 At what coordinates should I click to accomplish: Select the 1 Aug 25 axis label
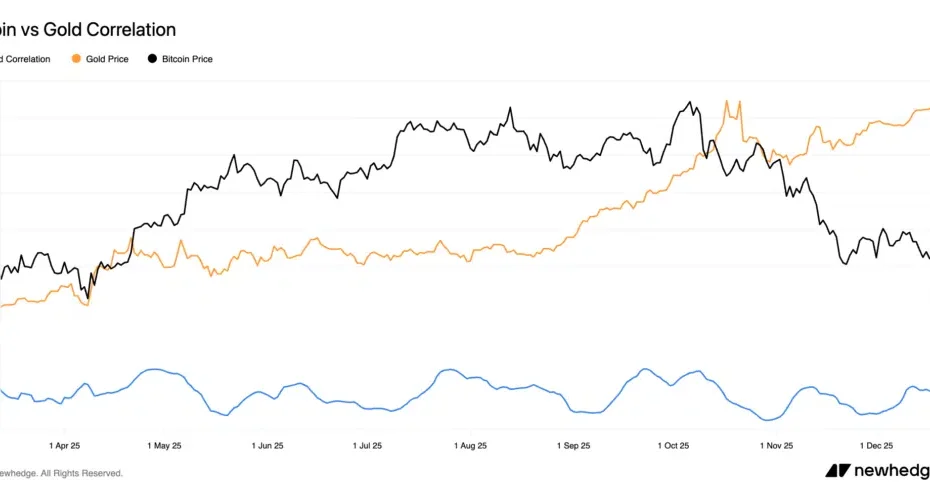[x=470, y=445]
